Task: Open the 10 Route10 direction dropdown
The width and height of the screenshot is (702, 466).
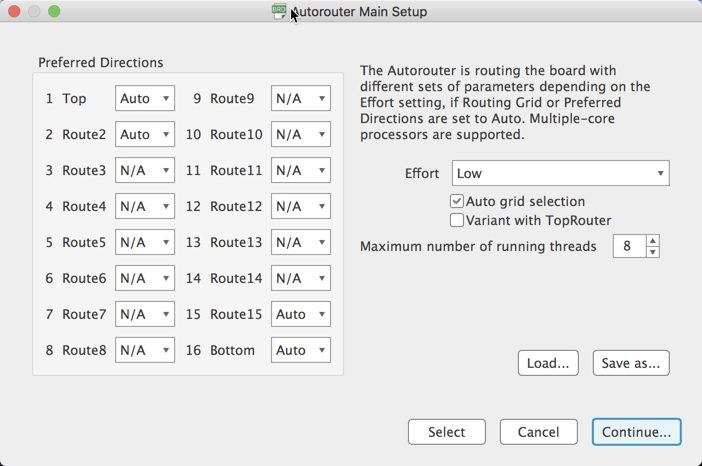Action: (x=301, y=134)
